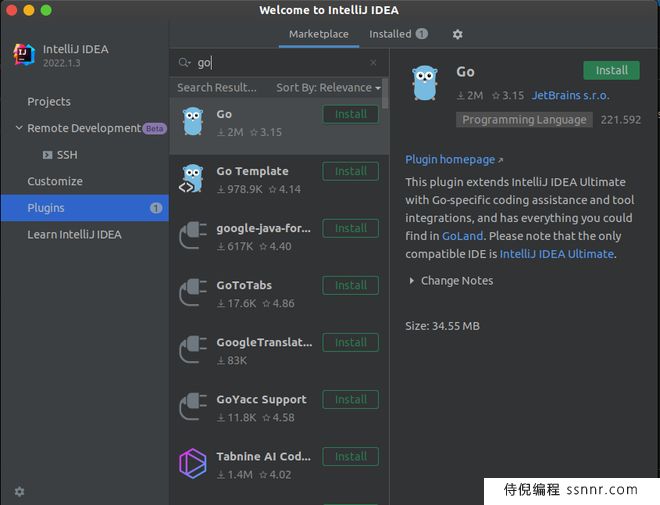Click the GoToTabs plugin icon
The image size is (660, 505).
click(193, 292)
